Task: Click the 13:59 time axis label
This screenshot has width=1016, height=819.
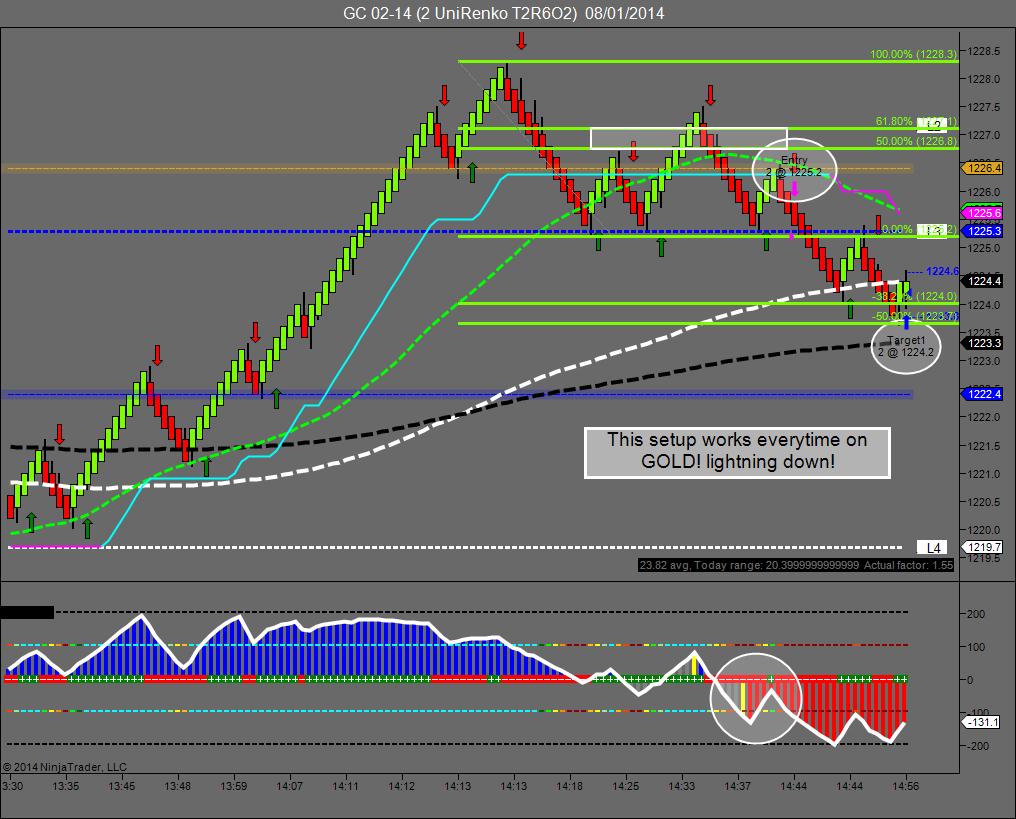Action: click(x=233, y=787)
